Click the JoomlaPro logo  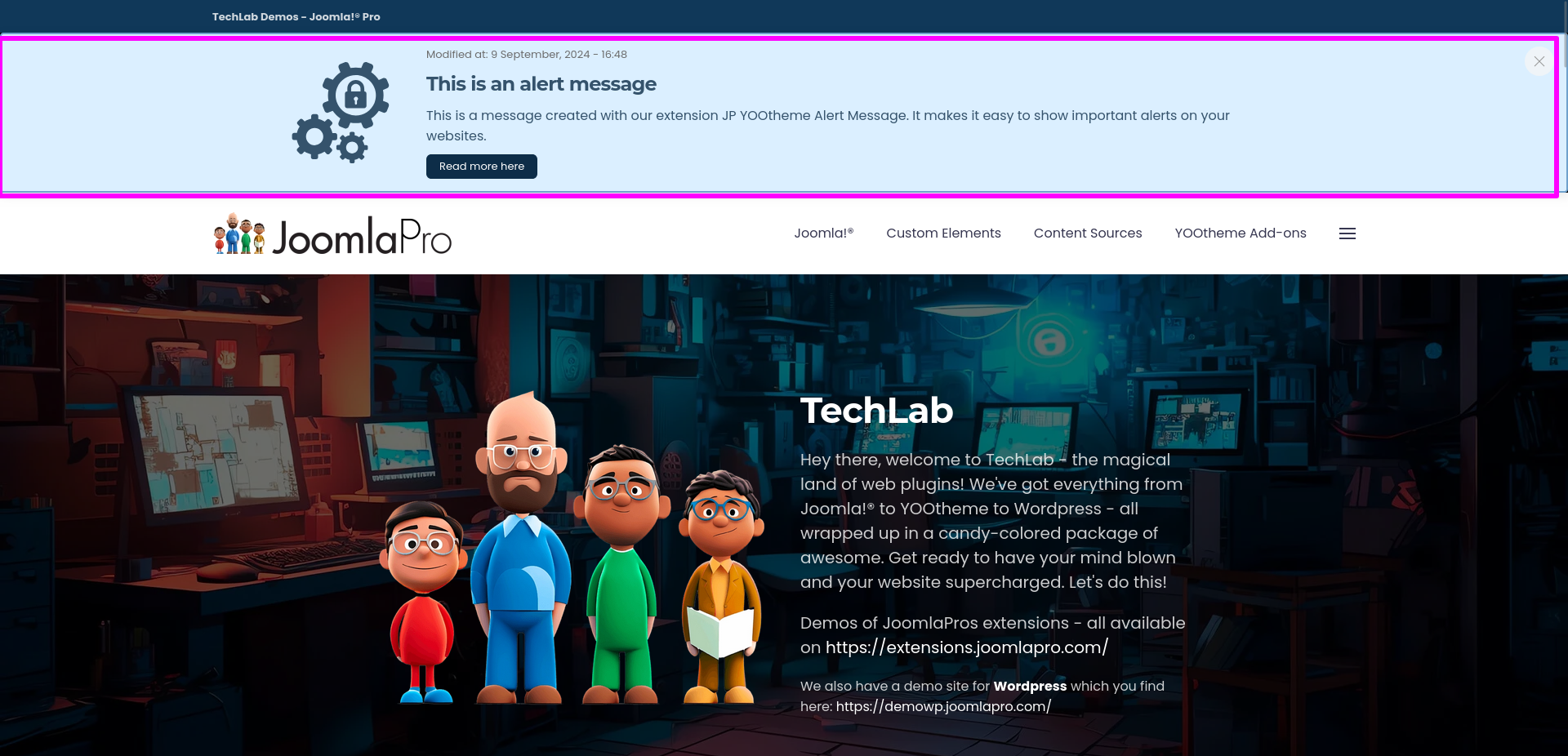(x=332, y=235)
